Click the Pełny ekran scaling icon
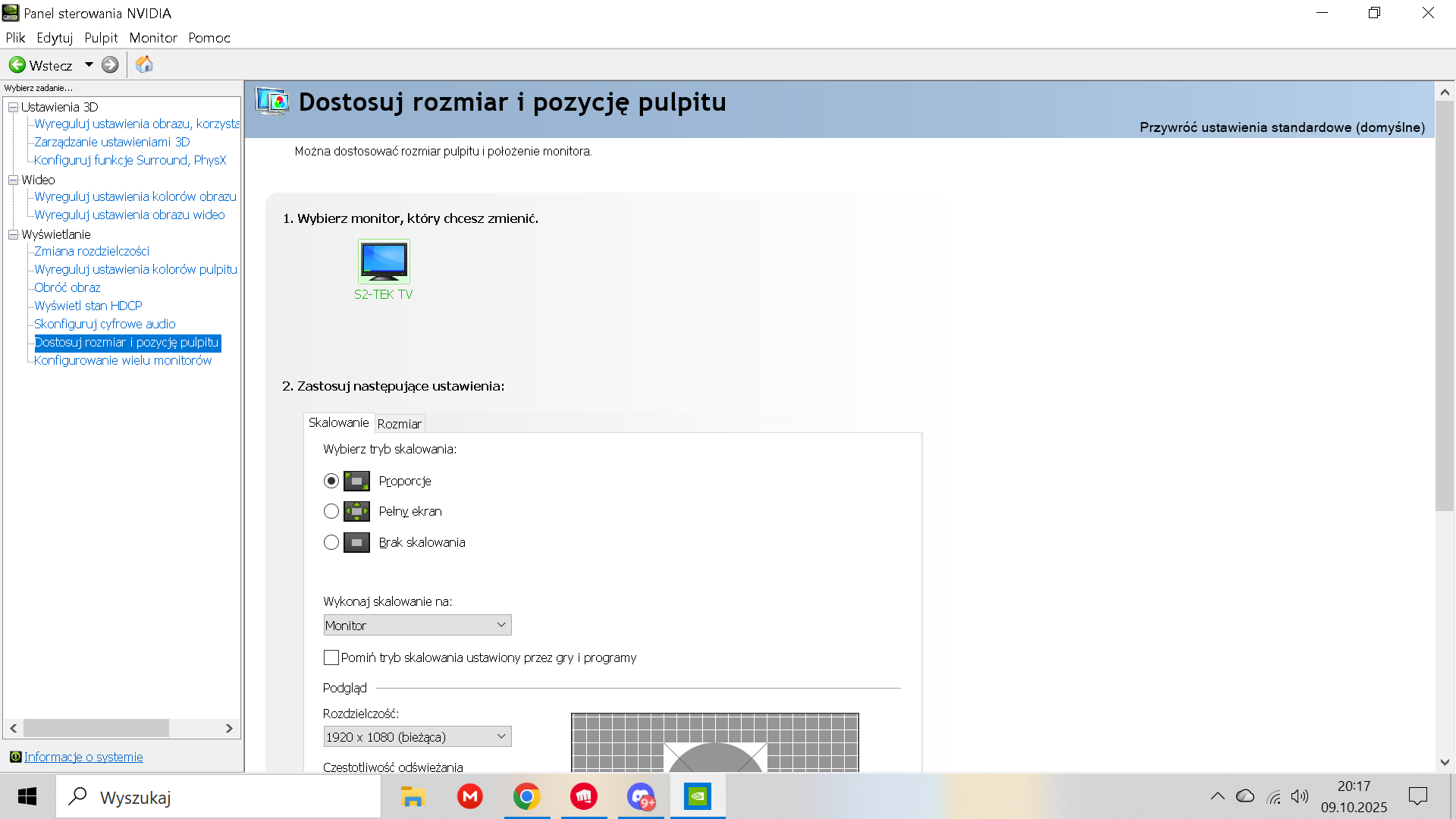 [x=356, y=512]
